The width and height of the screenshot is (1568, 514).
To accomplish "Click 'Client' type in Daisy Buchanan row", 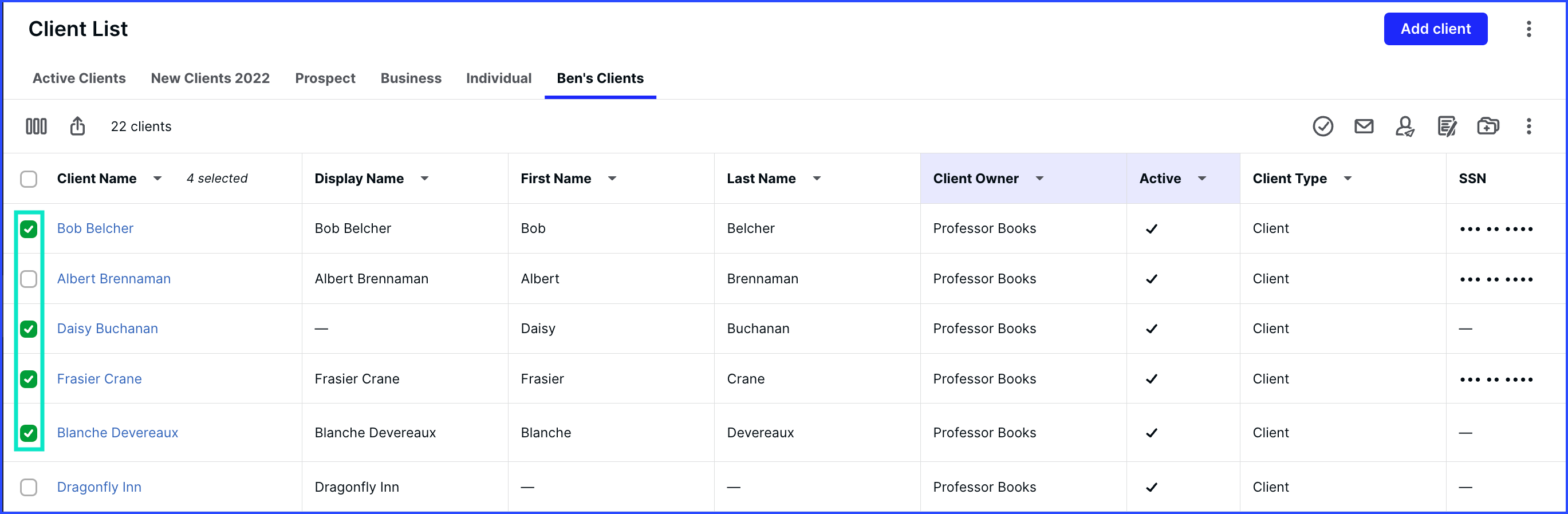I will point(1270,329).
